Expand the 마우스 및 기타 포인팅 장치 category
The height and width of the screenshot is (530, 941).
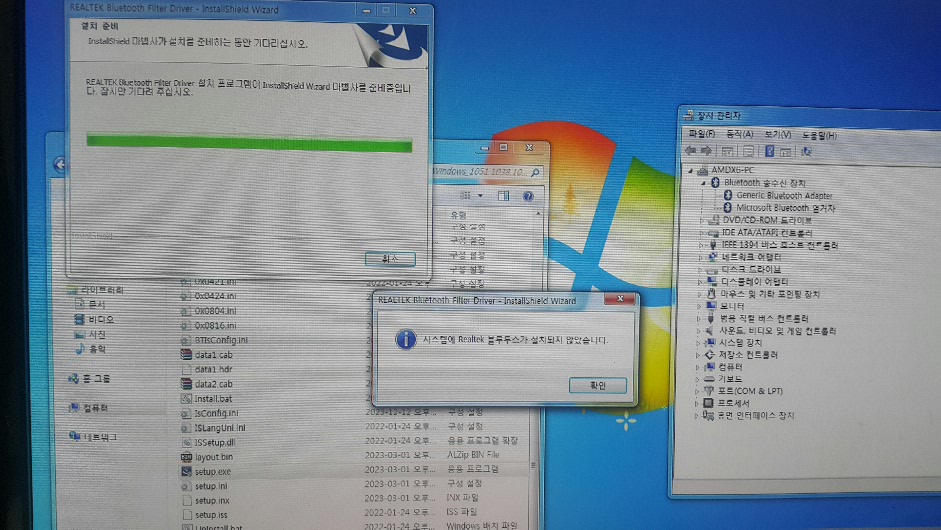click(x=700, y=294)
